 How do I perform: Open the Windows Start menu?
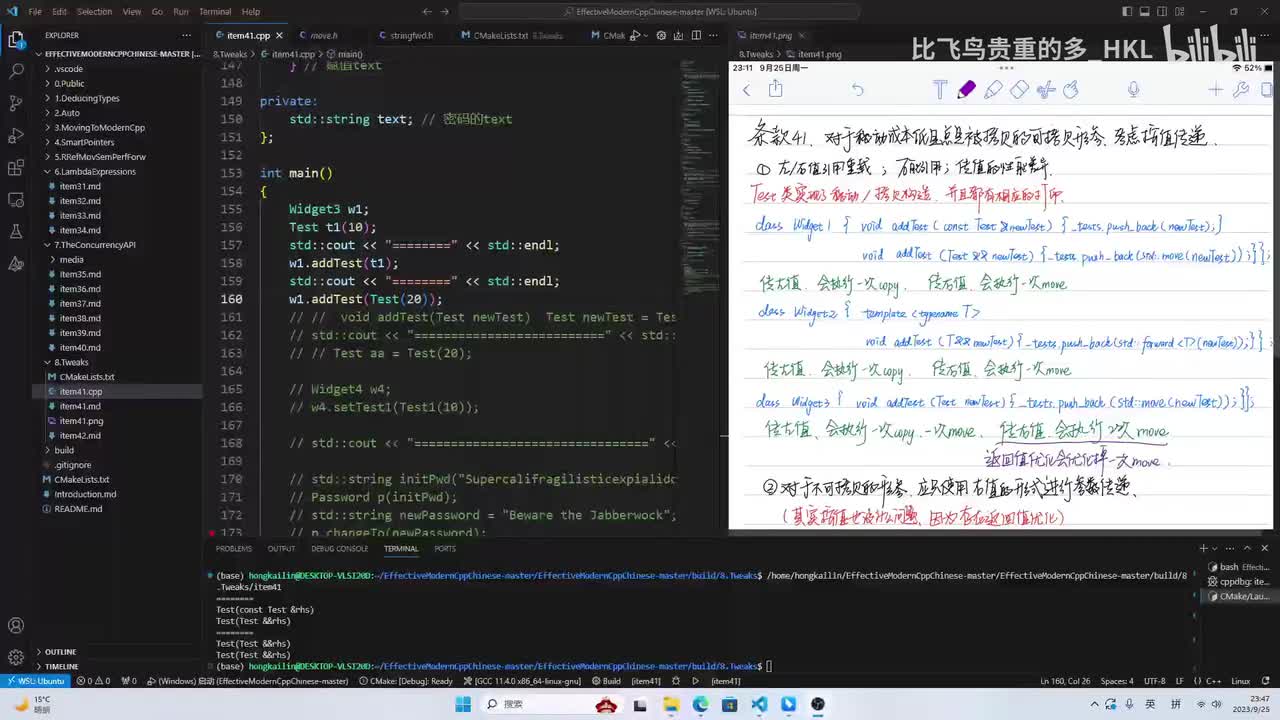pos(463,704)
